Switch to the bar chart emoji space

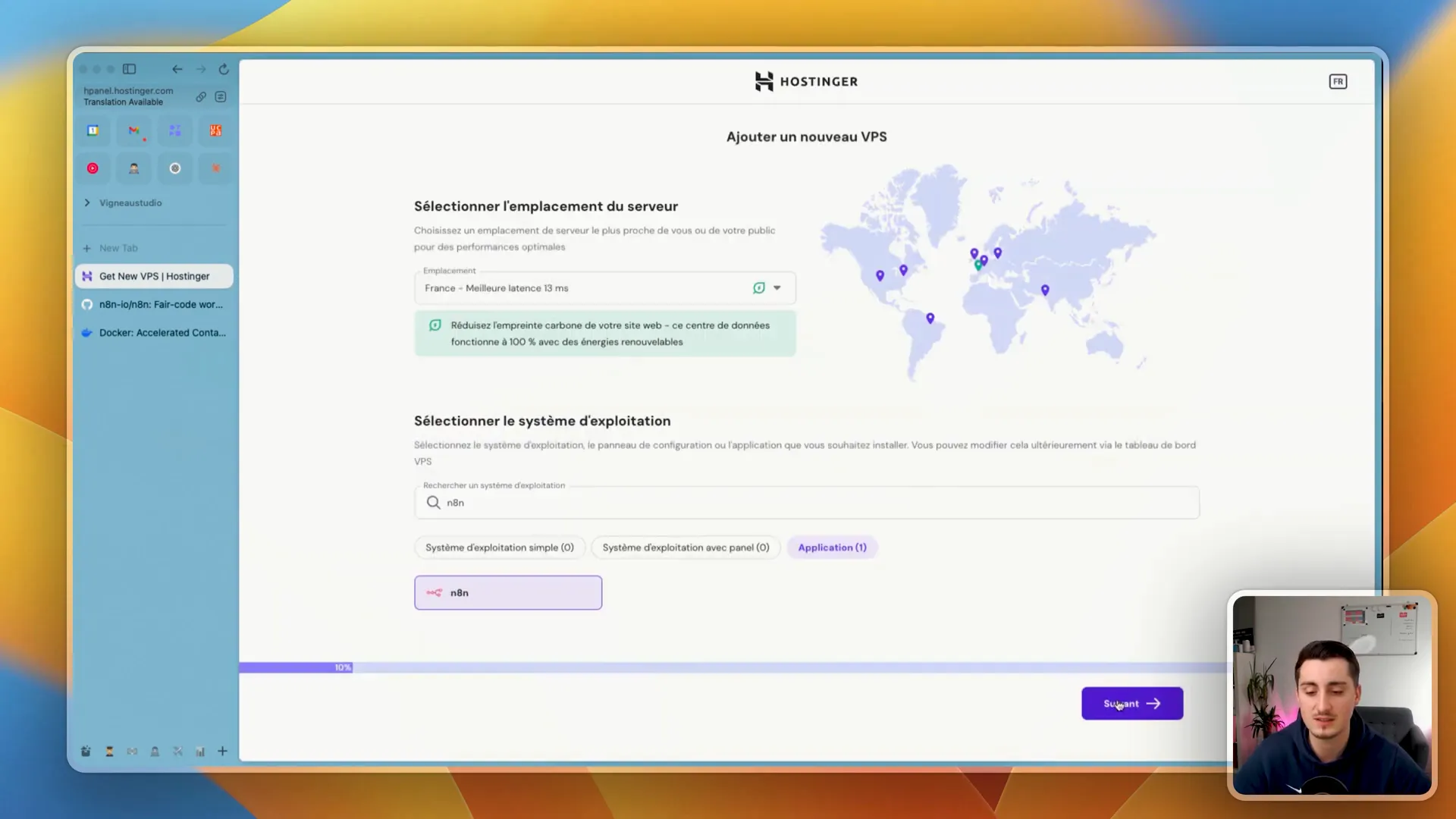[200, 751]
